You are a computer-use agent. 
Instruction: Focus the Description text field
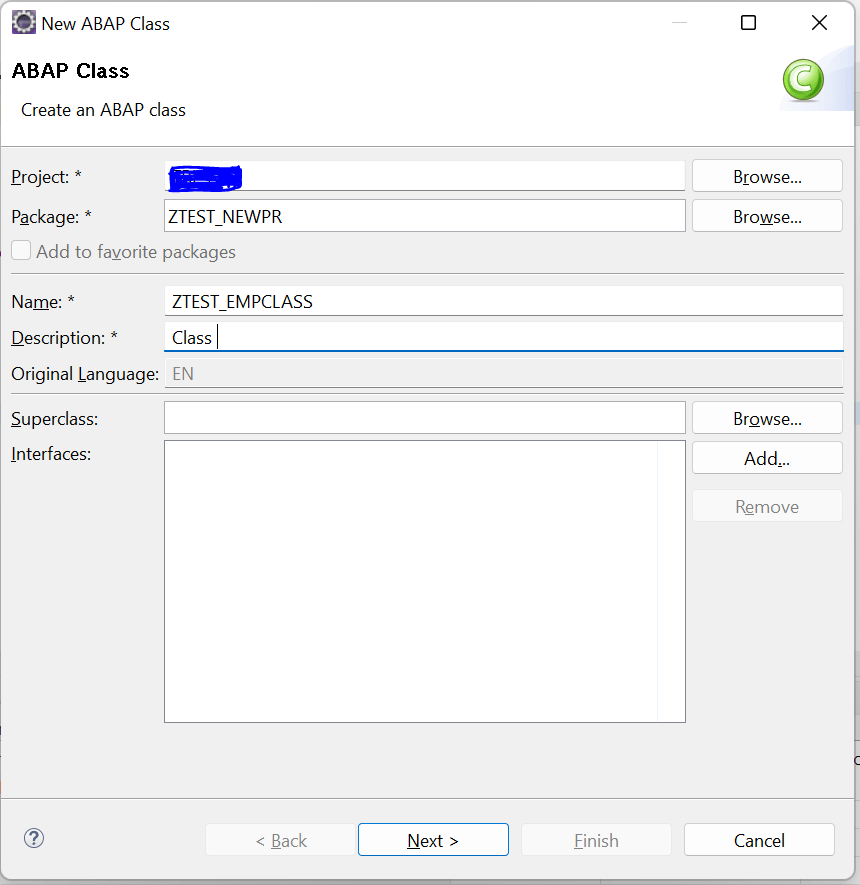tap(503, 337)
